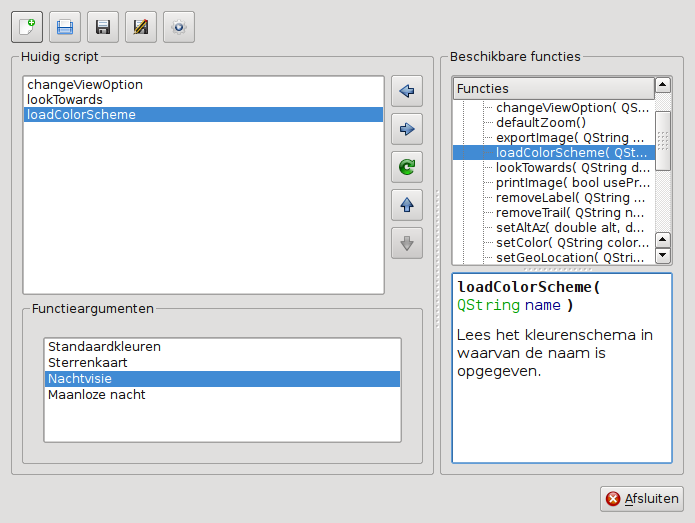Click the black floppy disk save icon
This screenshot has height=523, width=695.
click(x=103, y=27)
